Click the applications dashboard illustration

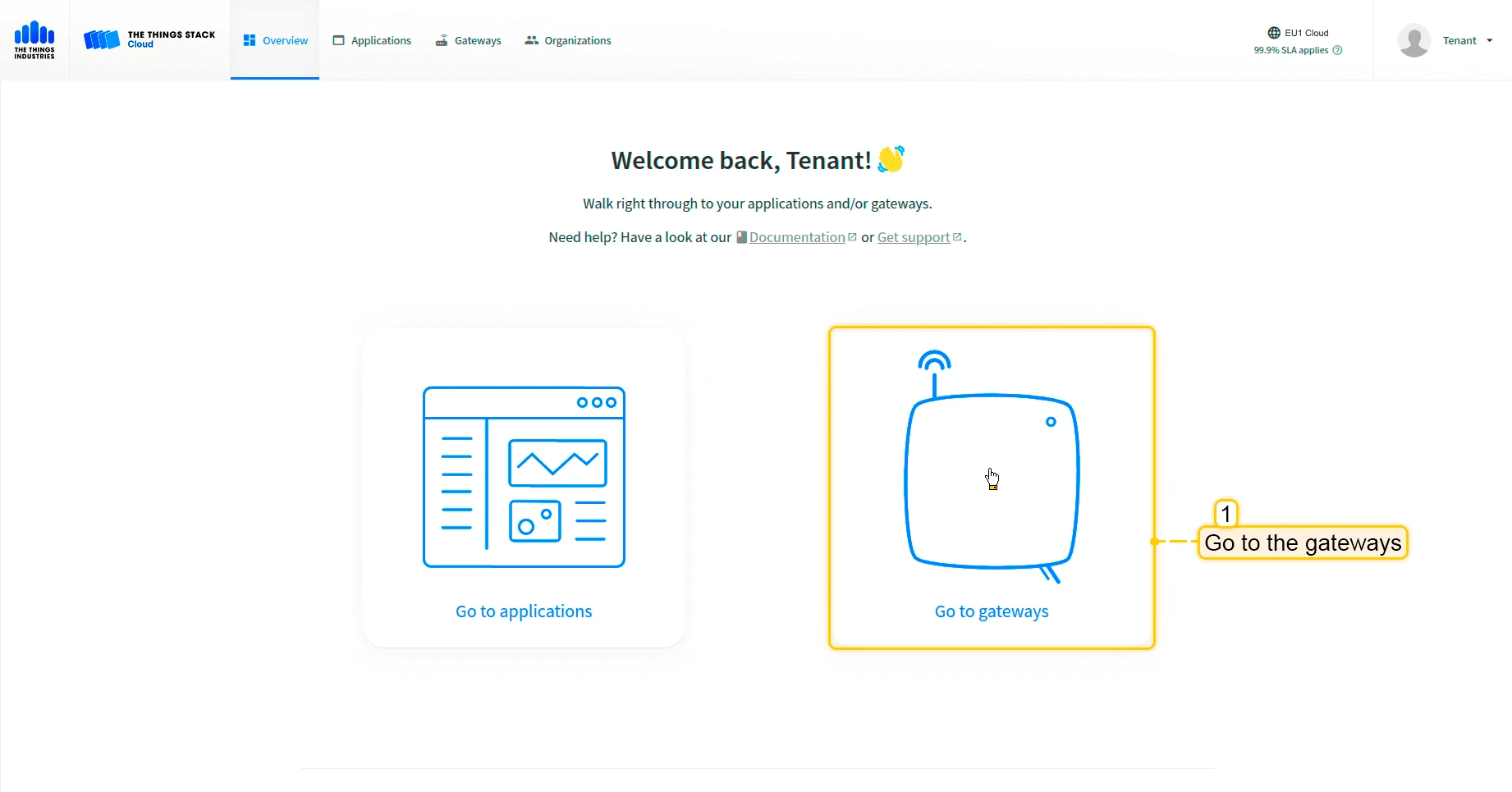(x=524, y=477)
